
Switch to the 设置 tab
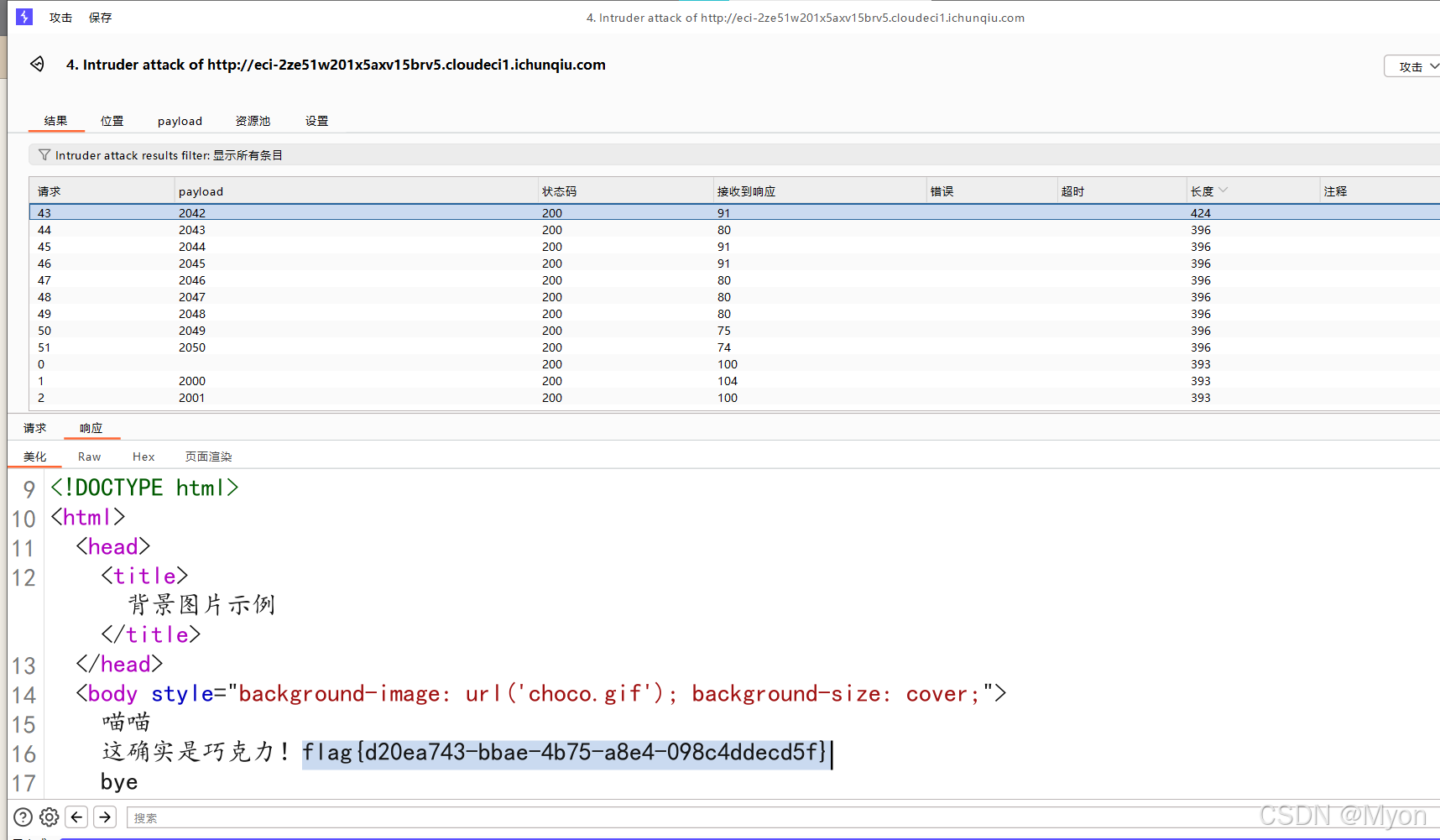[x=316, y=121]
